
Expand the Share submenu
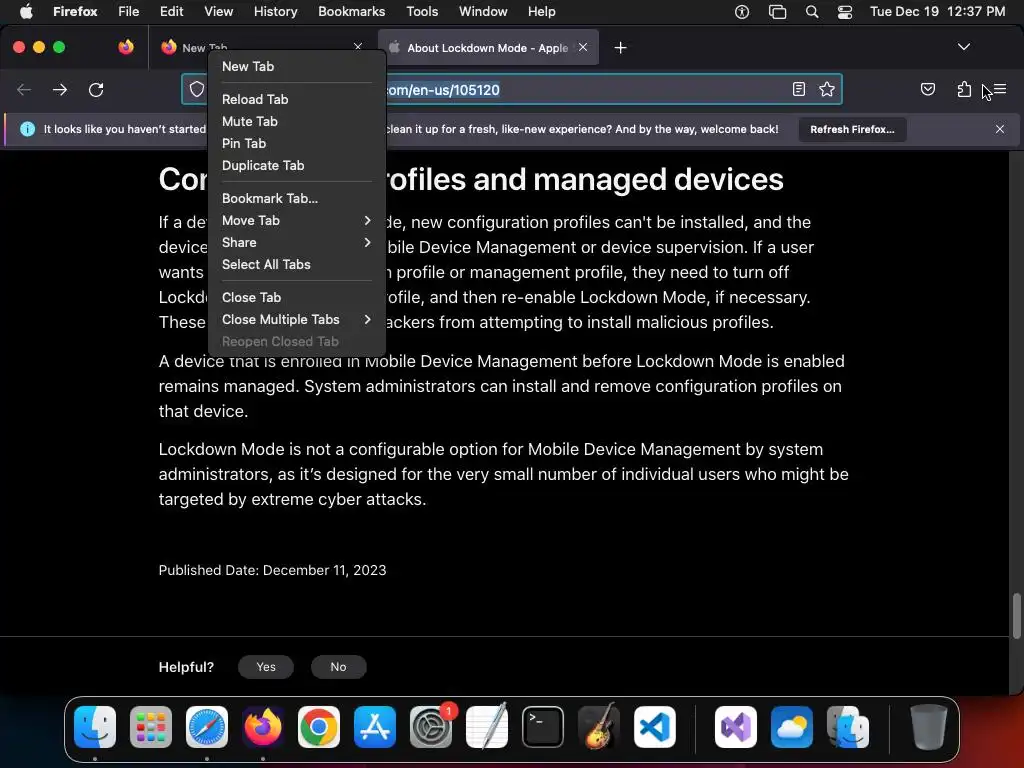click(297, 242)
